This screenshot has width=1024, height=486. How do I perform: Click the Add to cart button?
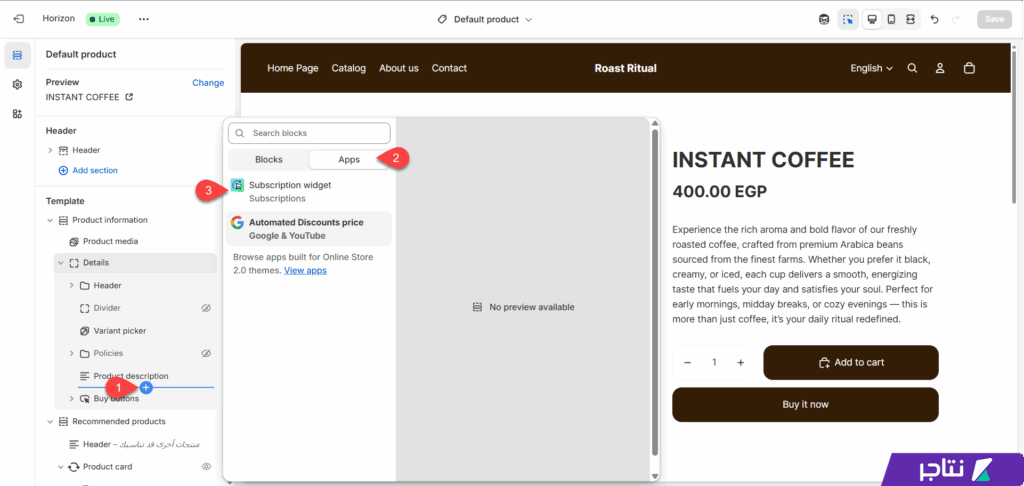tap(851, 363)
